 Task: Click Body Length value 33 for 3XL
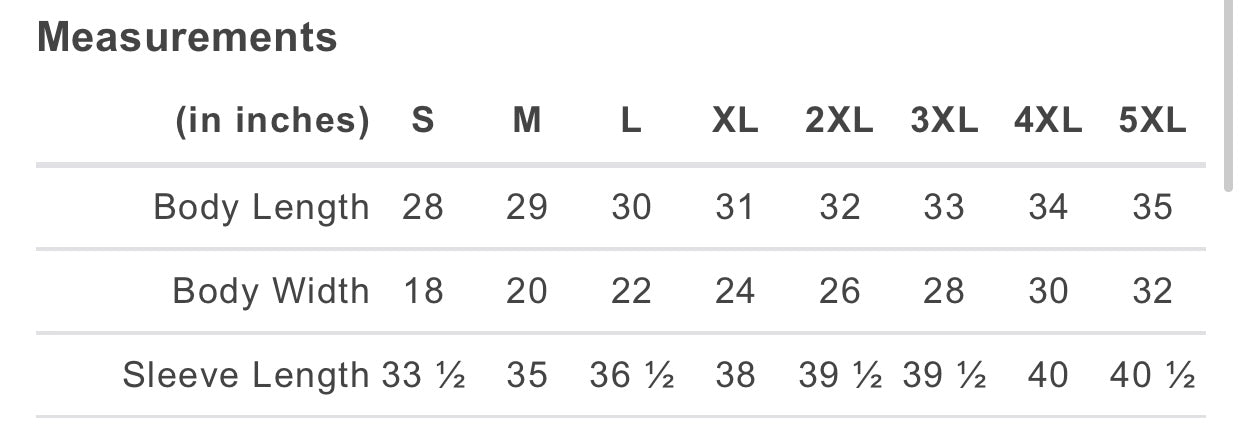click(x=944, y=207)
